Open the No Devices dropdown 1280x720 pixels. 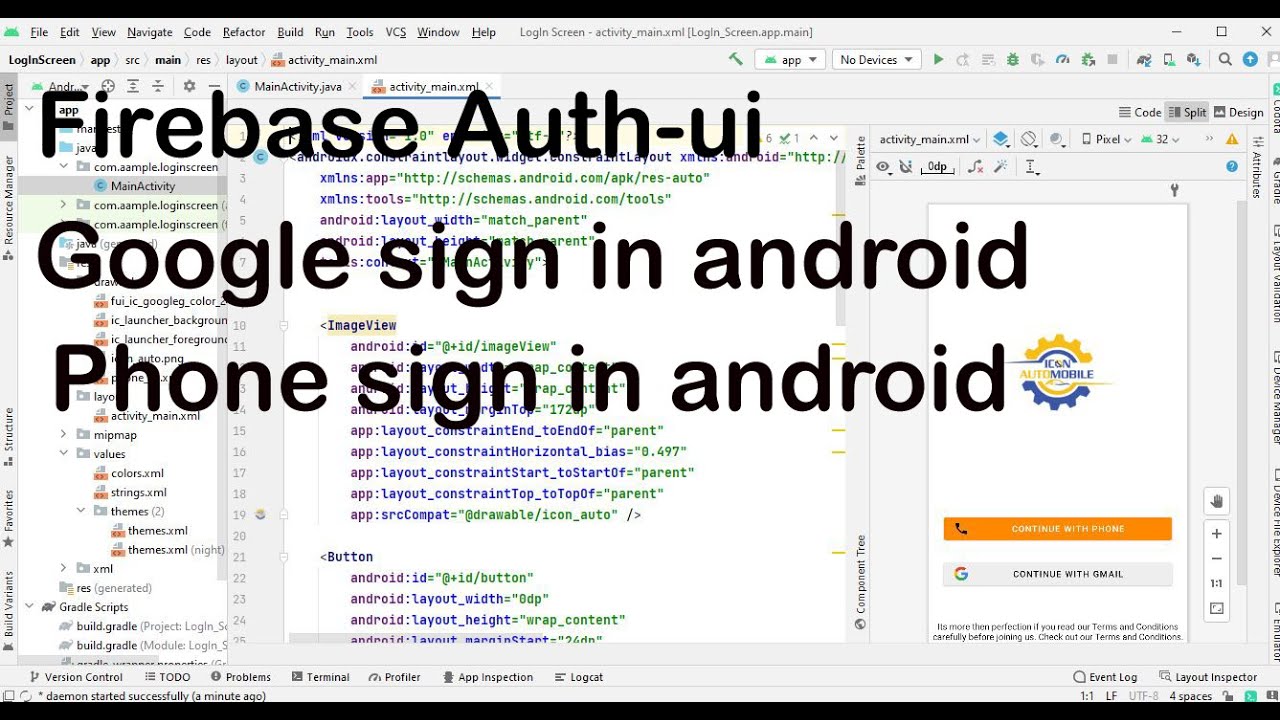877,59
